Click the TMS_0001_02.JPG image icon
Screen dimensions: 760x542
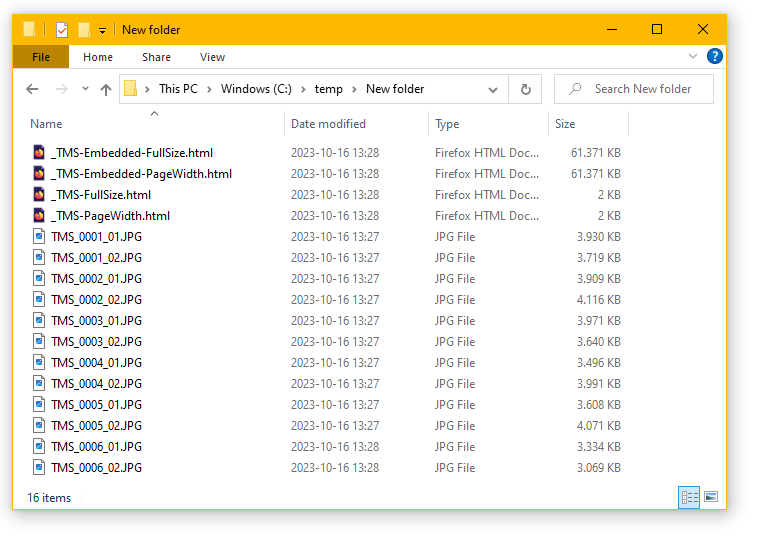[x=39, y=257]
